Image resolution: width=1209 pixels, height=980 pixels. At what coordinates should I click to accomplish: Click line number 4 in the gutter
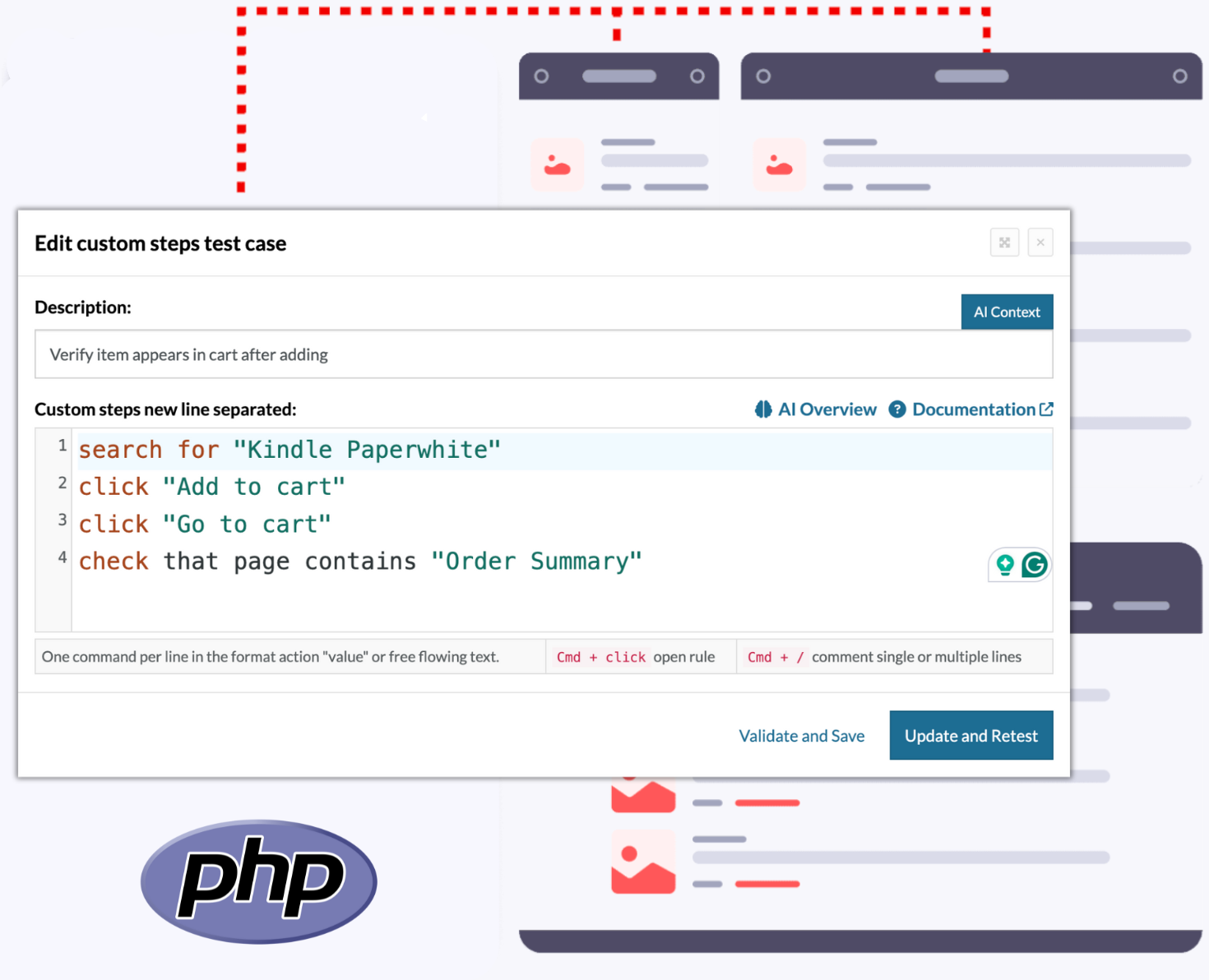click(62, 557)
